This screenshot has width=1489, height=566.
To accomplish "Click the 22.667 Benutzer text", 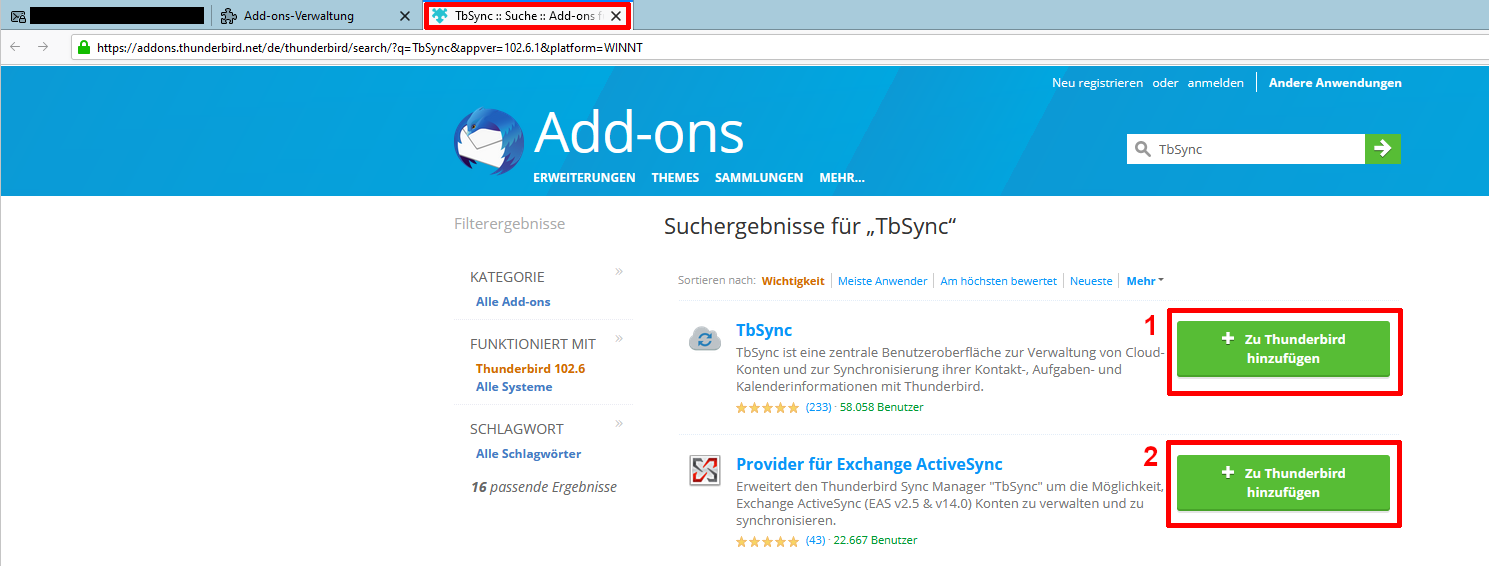I will [x=875, y=540].
